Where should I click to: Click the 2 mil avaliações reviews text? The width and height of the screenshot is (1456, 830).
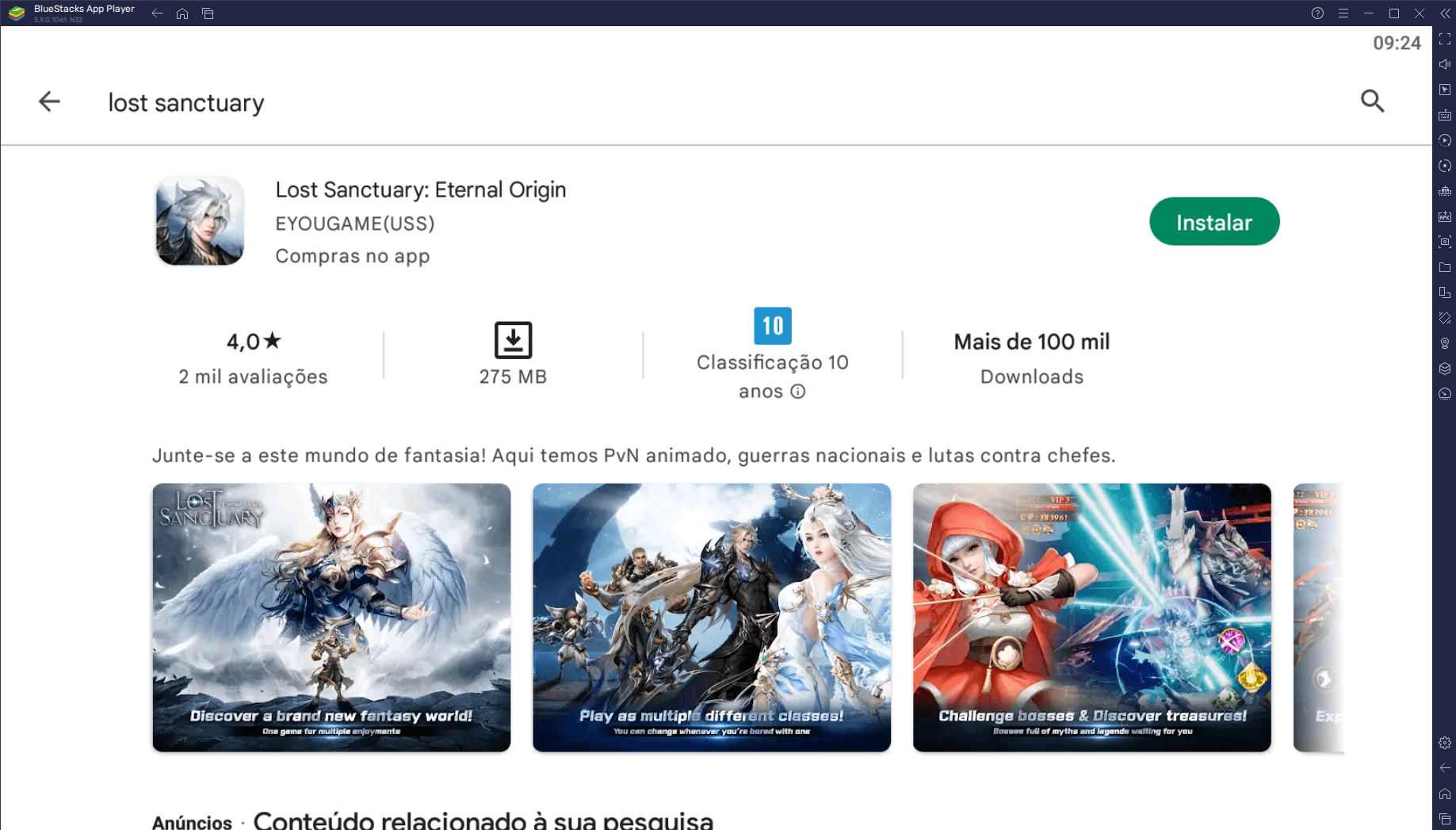click(x=253, y=377)
